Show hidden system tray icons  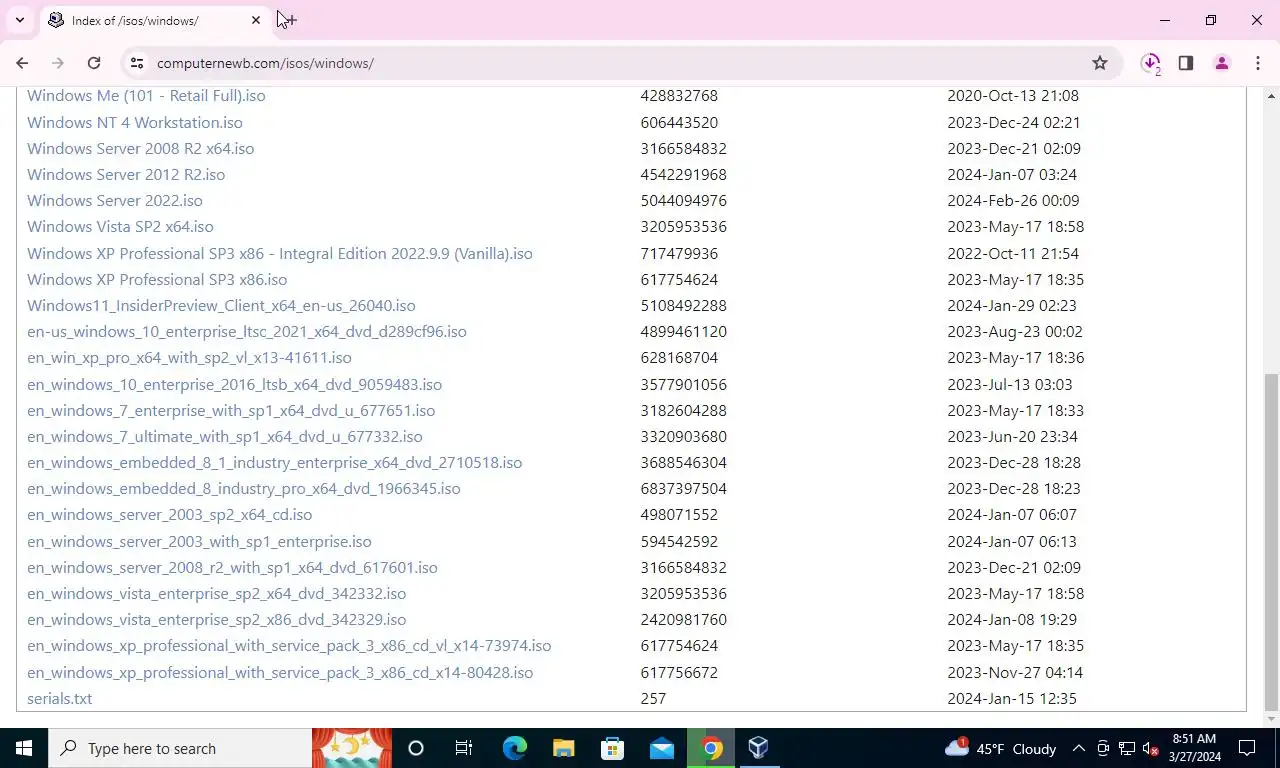coord(1079,748)
